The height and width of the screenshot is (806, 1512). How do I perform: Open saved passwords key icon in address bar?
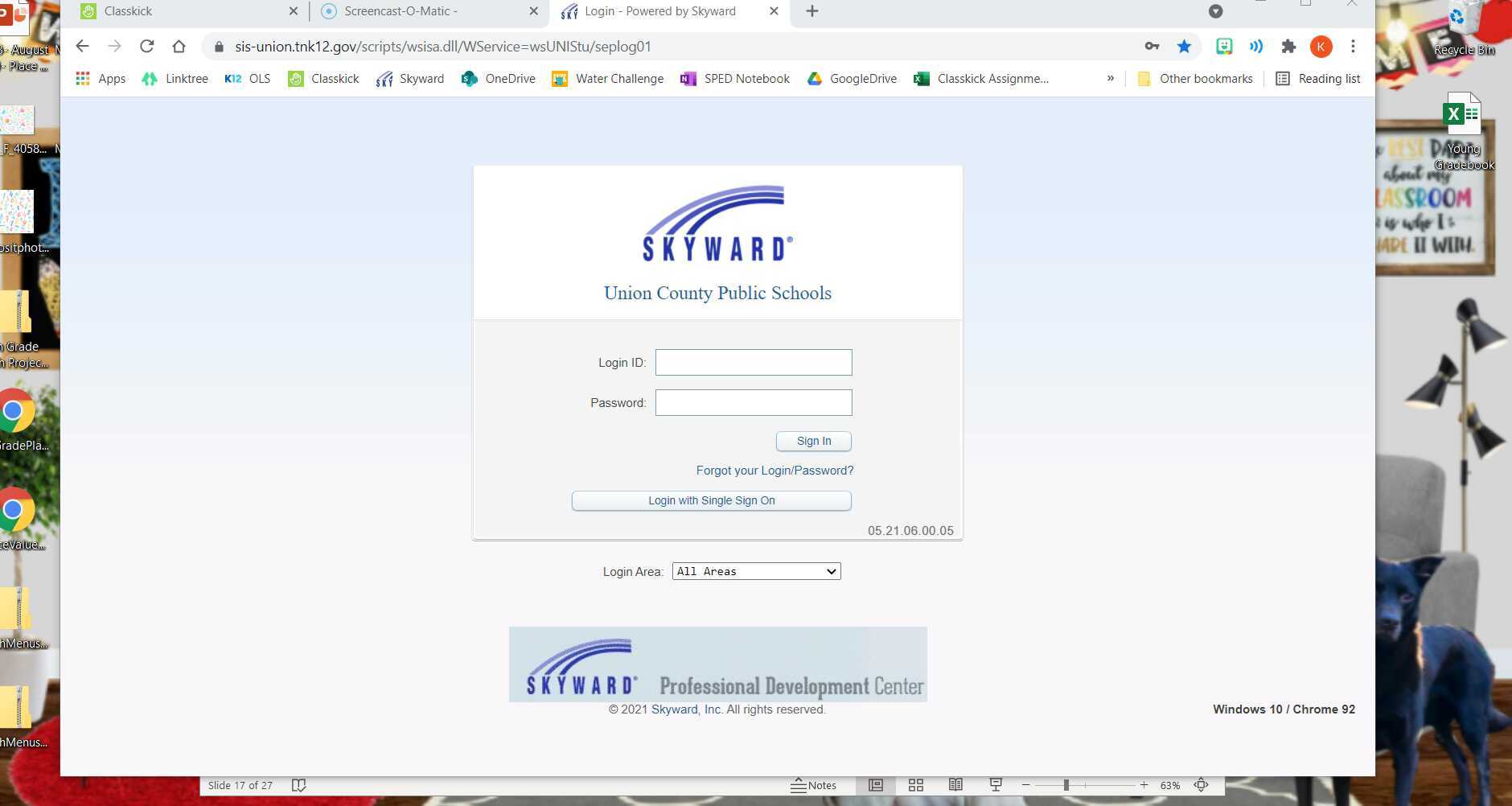(x=1152, y=47)
